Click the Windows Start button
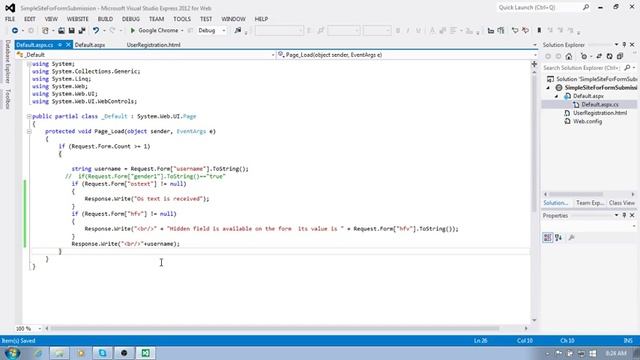Screen dimensions: 640x360 pos(12,353)
